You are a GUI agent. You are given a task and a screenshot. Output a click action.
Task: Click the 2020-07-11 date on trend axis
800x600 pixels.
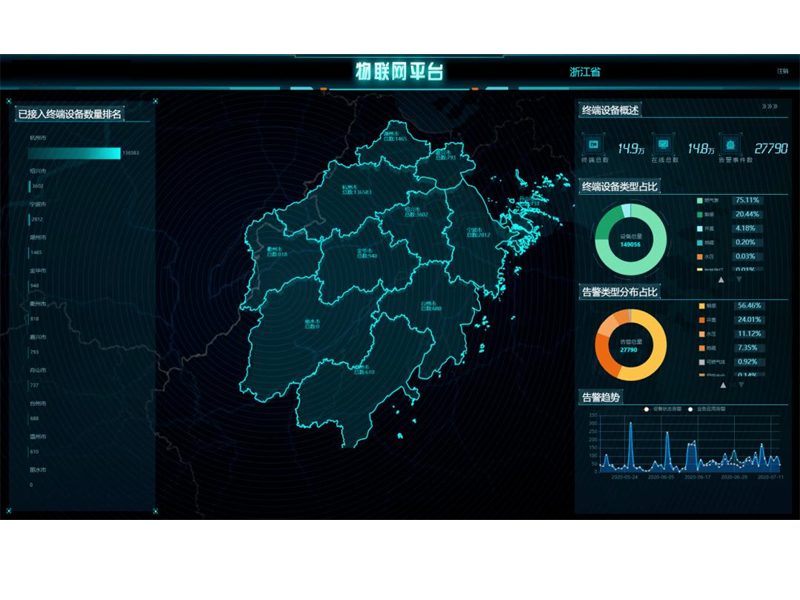point(770,478)
